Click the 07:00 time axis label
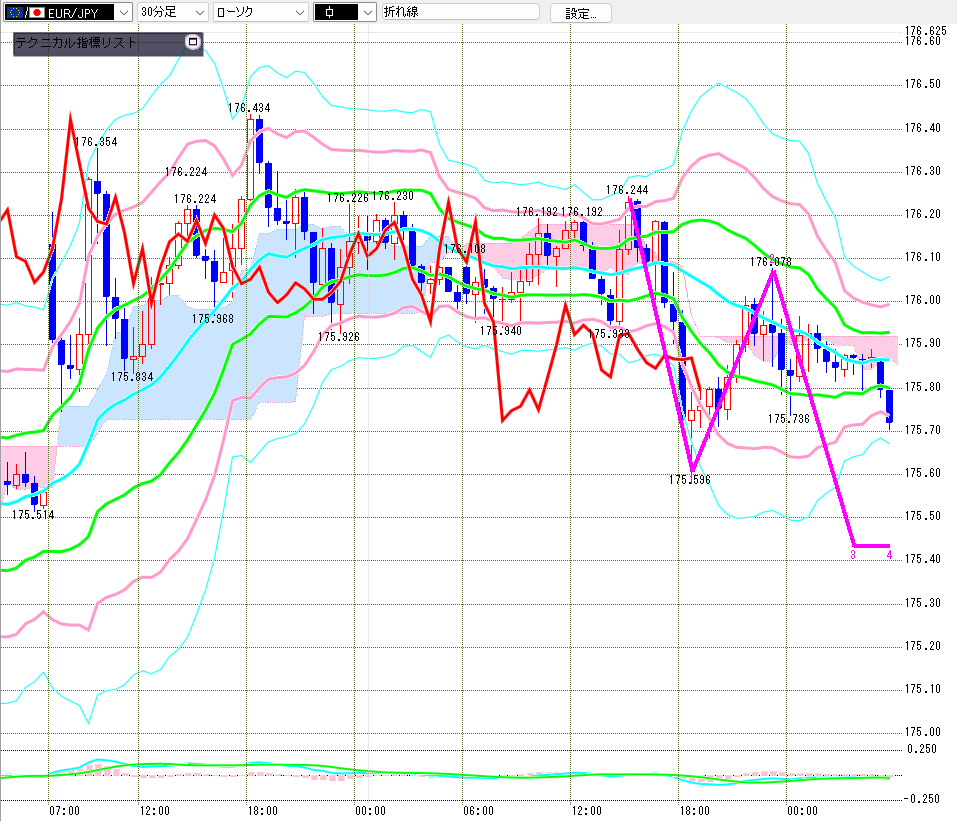This screenshot has width=957, height=821. click(64, 811)
